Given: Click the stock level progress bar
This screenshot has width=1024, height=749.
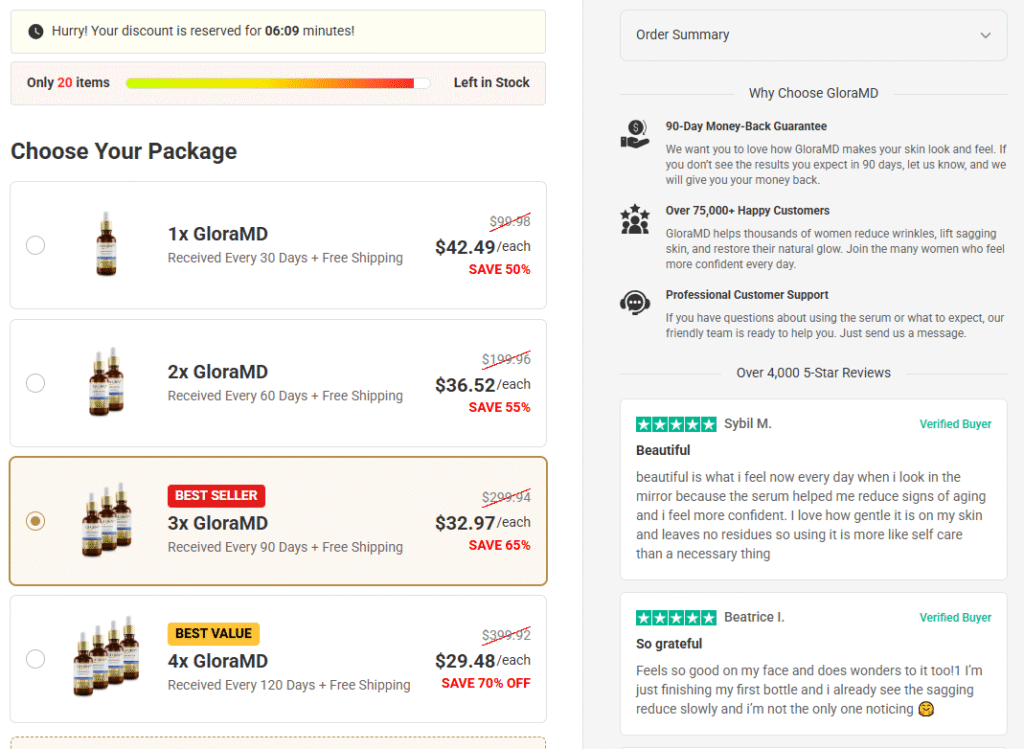Looking at the screenshot, I should click(x=278, y=83).
